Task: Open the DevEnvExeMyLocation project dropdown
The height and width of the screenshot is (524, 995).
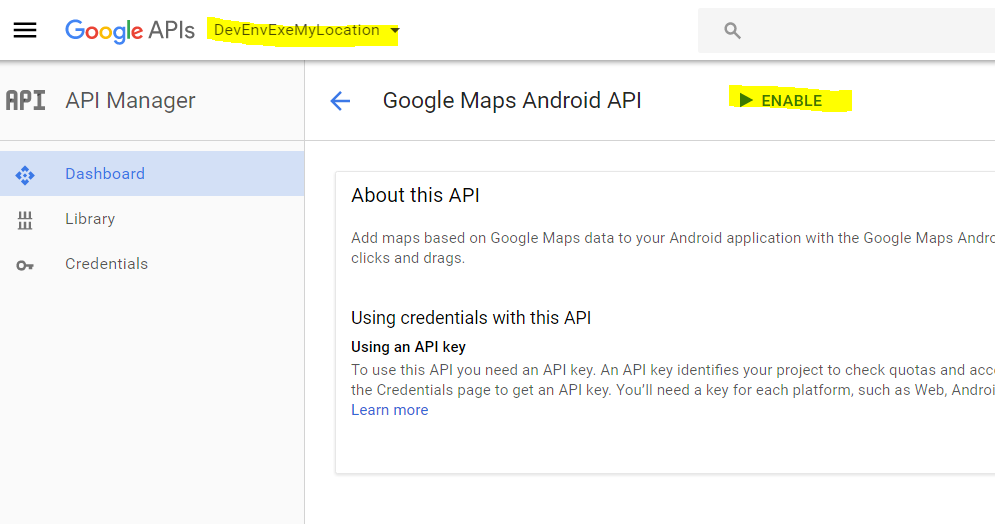Action: [306, 30]
